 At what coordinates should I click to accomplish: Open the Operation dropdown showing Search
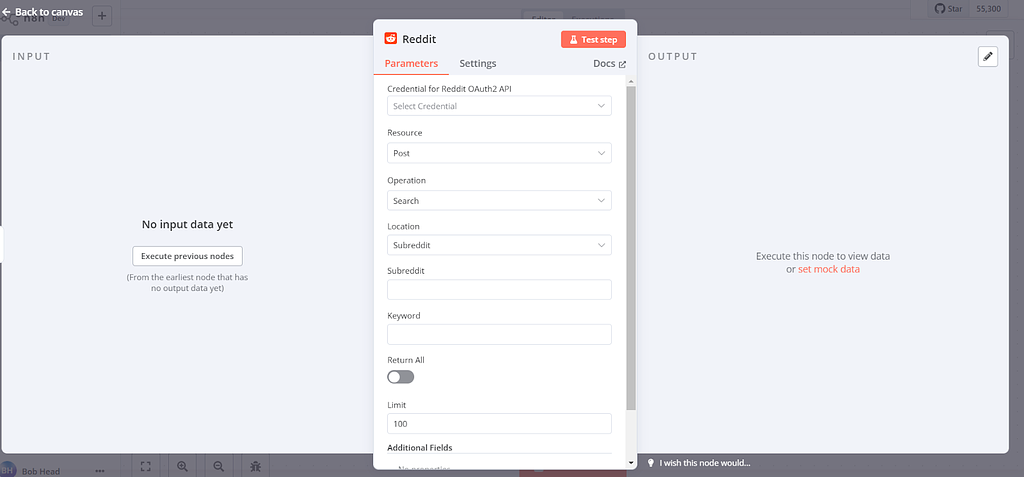[499, 201]
